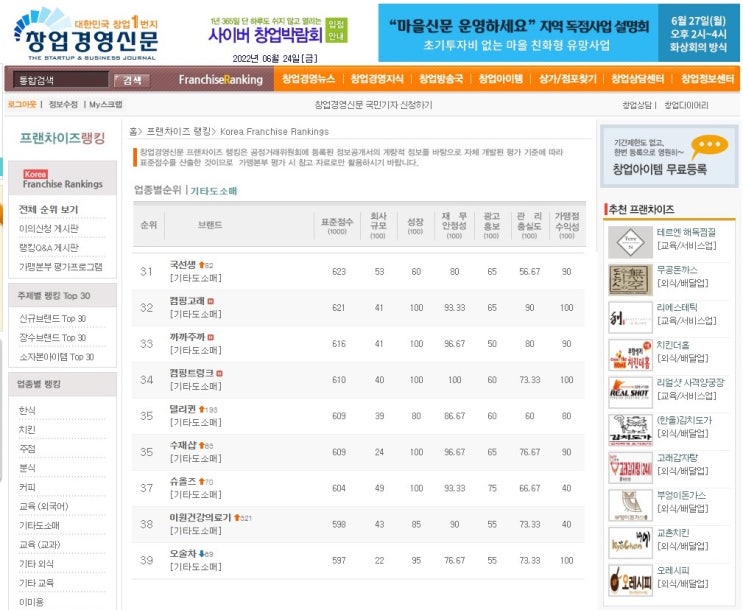Open the Kyochon logo thumbnail

[630, 543]
